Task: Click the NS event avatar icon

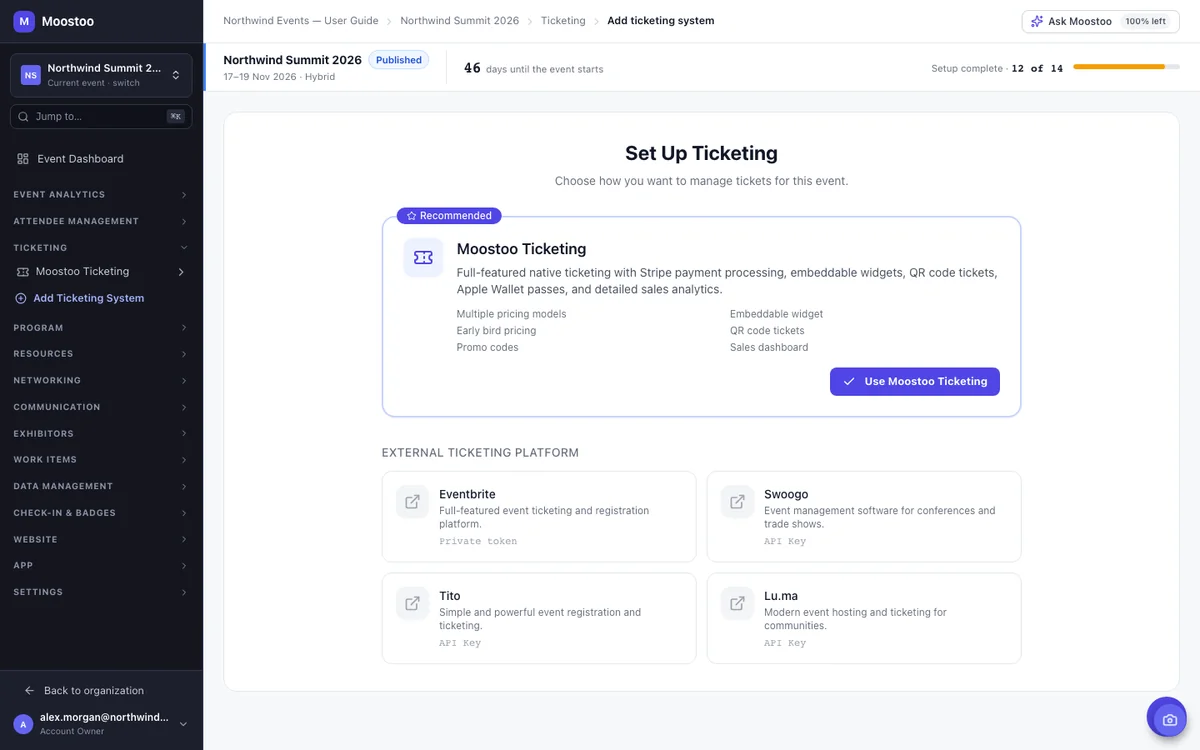Action: (x=31, y=75)
